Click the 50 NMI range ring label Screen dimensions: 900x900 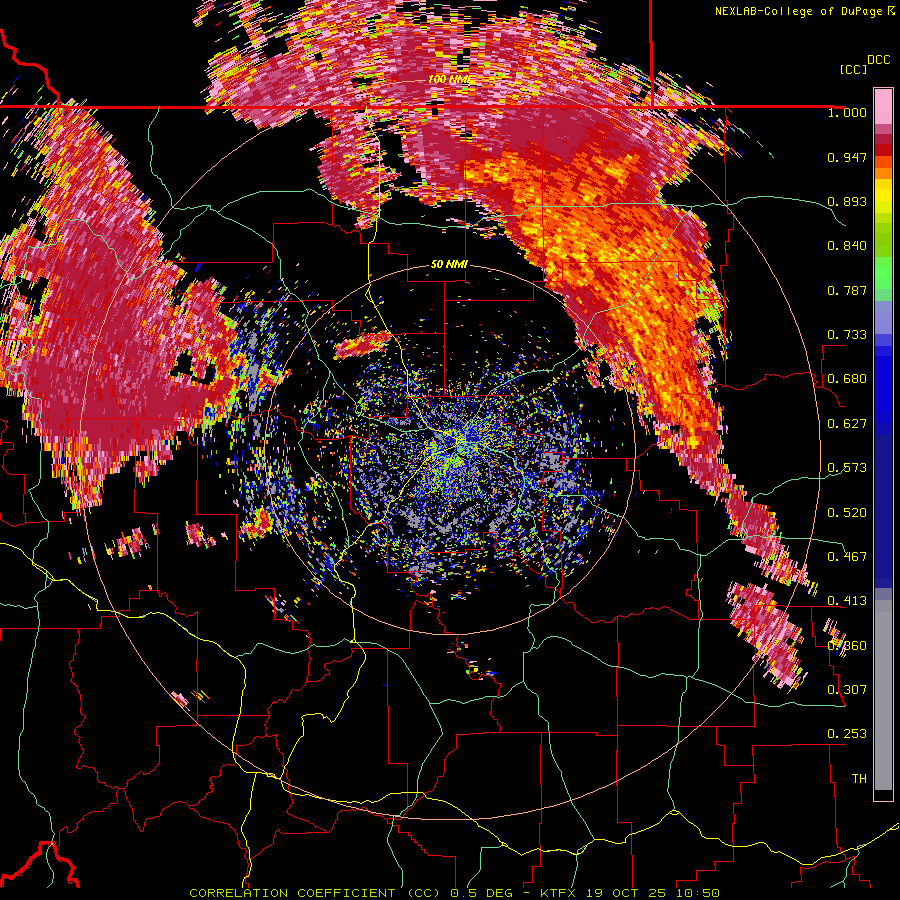click(x=449, y=265)
